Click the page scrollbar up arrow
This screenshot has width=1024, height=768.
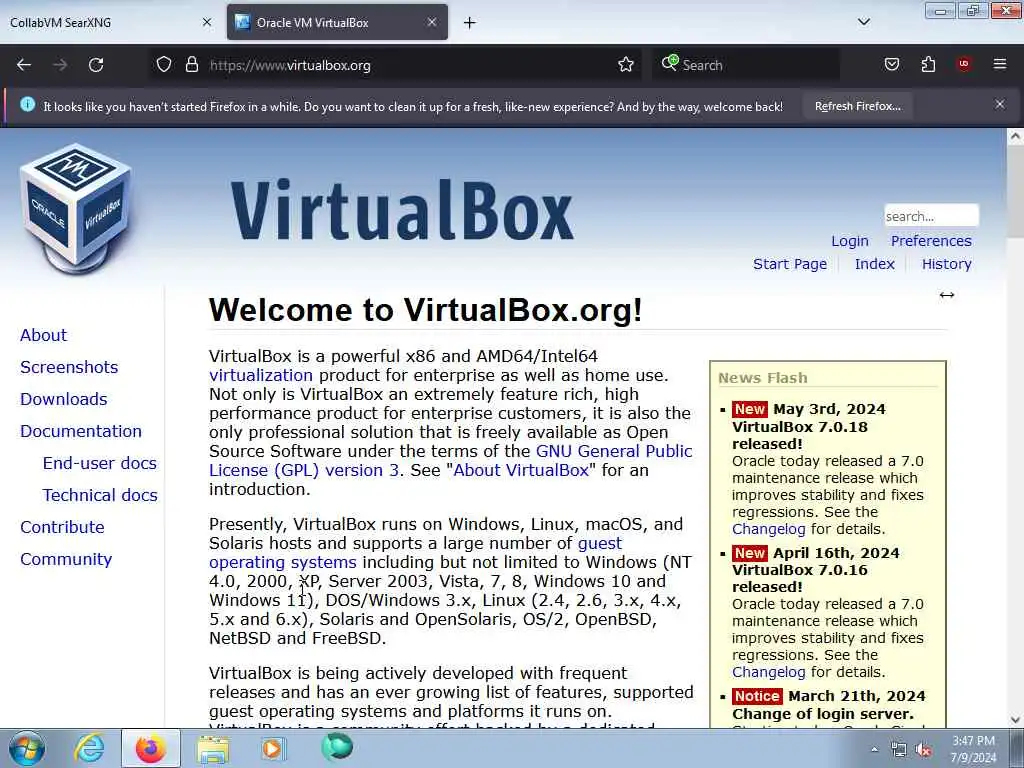click(1015, 136)
